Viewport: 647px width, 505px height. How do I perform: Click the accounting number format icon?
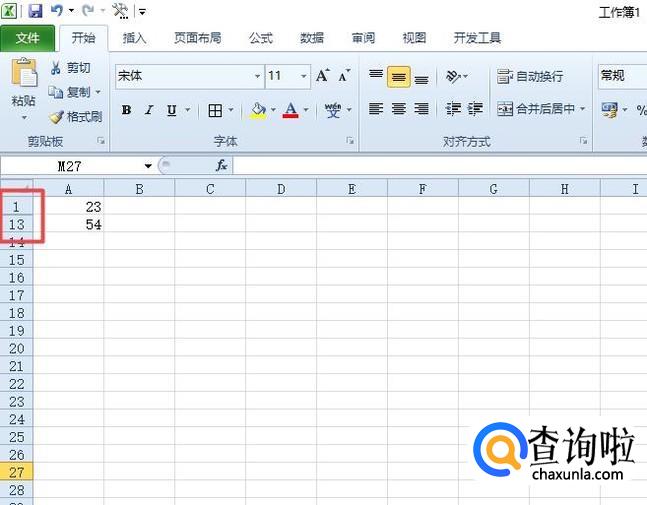click(609, 110)
